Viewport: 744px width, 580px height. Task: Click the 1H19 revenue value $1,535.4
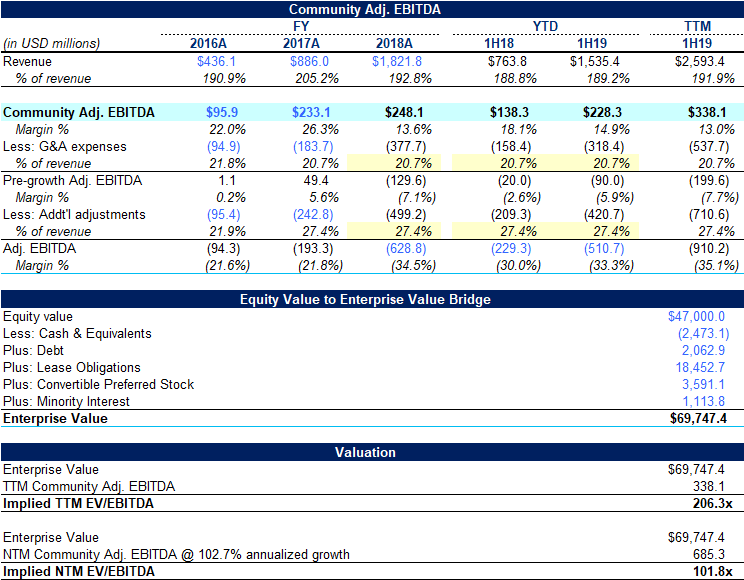pyautogui.click(x=595, y=62)
